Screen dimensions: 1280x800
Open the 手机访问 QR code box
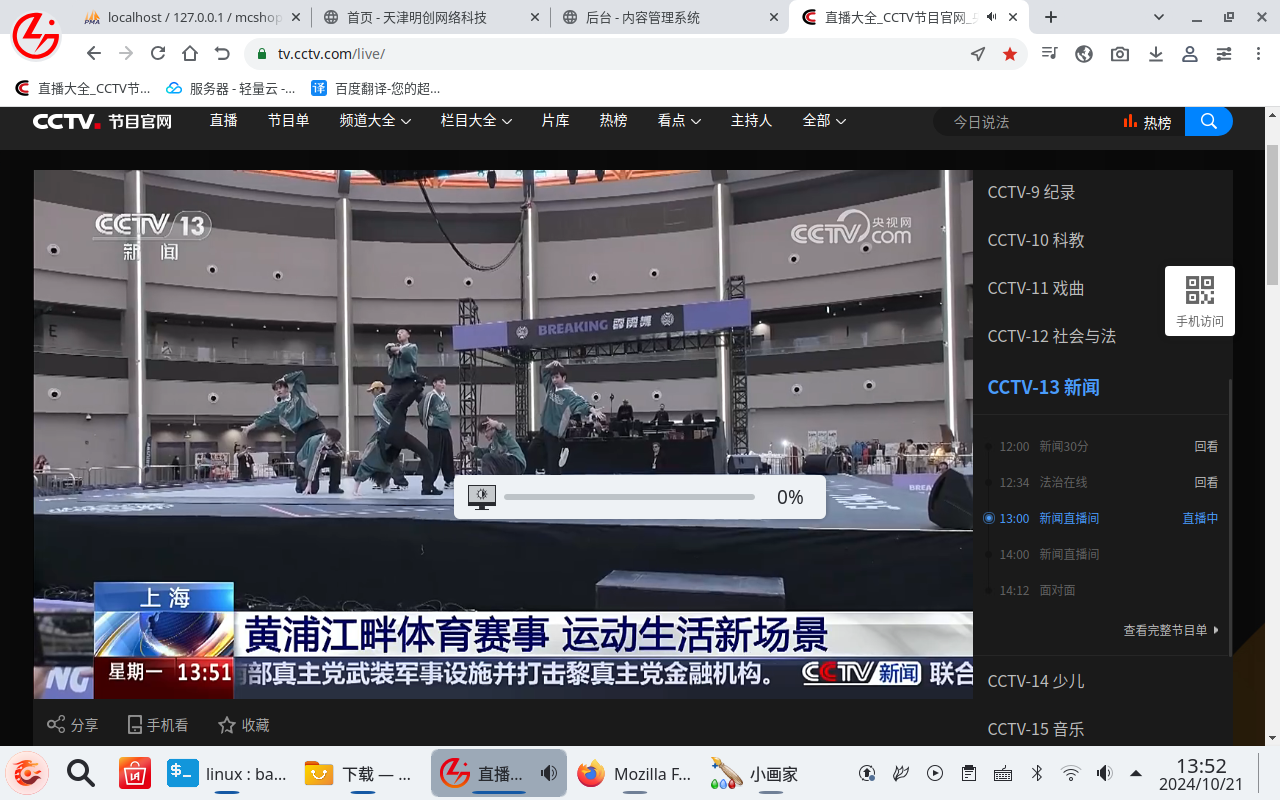[1200, 301]
